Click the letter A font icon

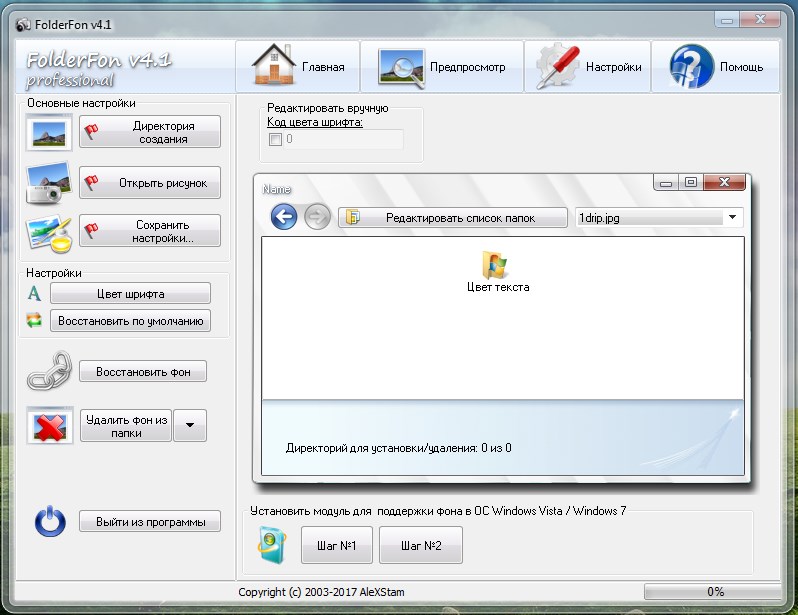[x=34, y=293]
